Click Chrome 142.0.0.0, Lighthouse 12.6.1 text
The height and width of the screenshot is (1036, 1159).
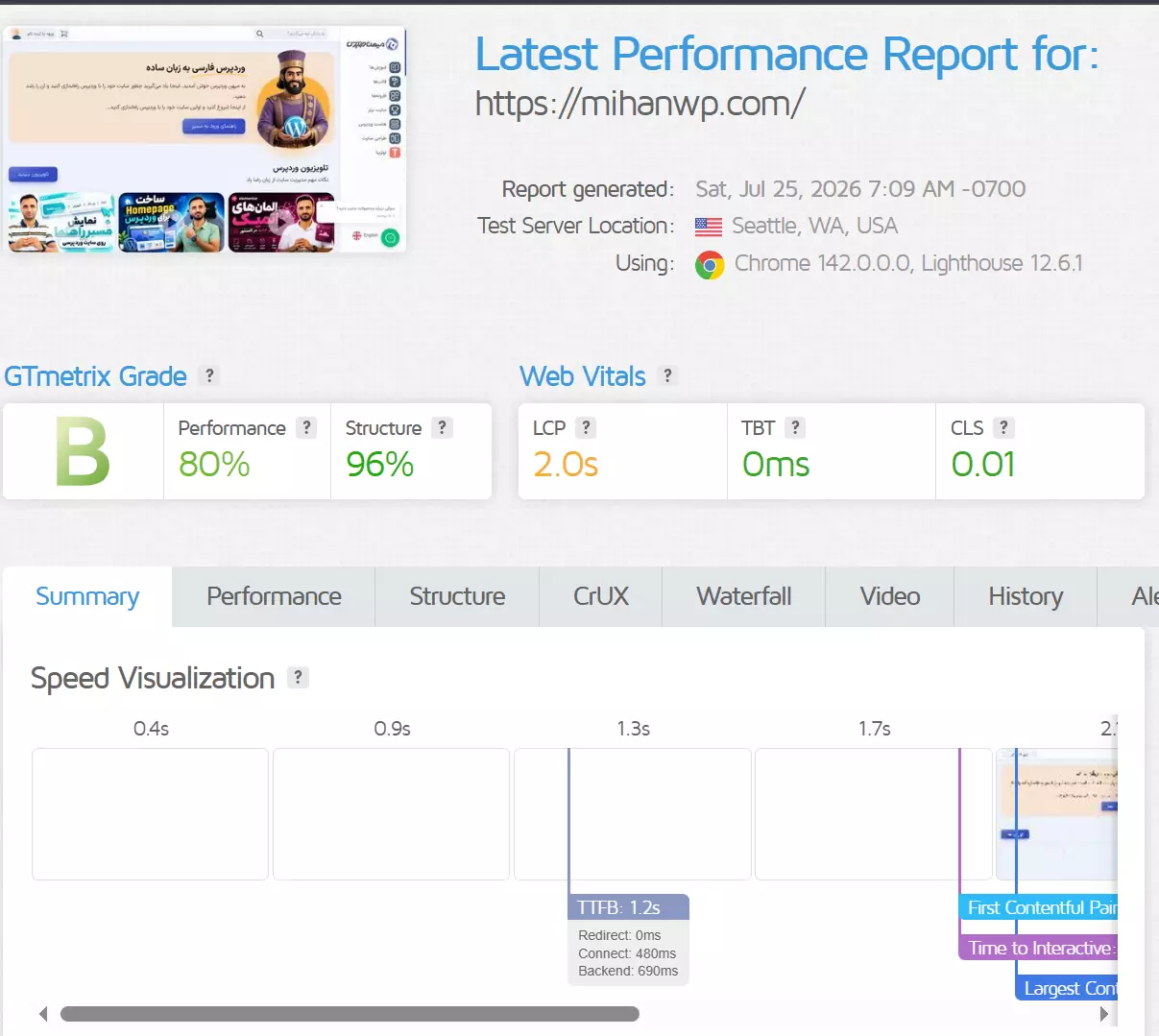(x=908, y=264)
